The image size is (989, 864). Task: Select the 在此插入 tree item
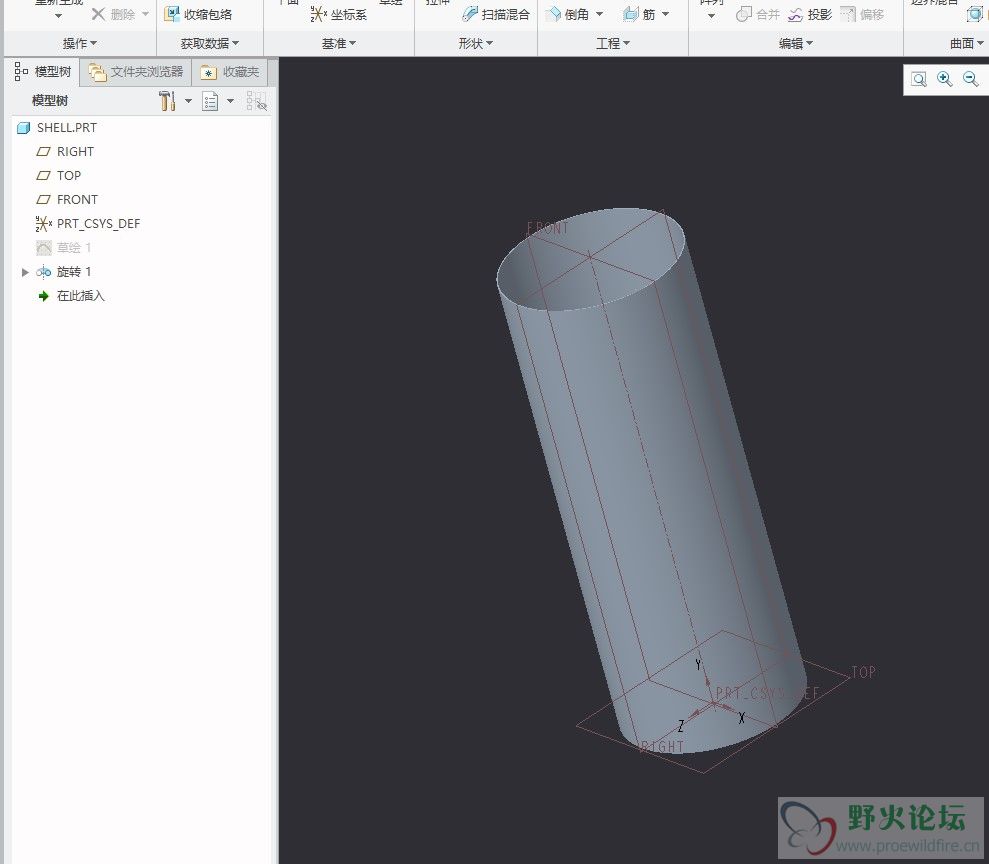click(81, 296)
